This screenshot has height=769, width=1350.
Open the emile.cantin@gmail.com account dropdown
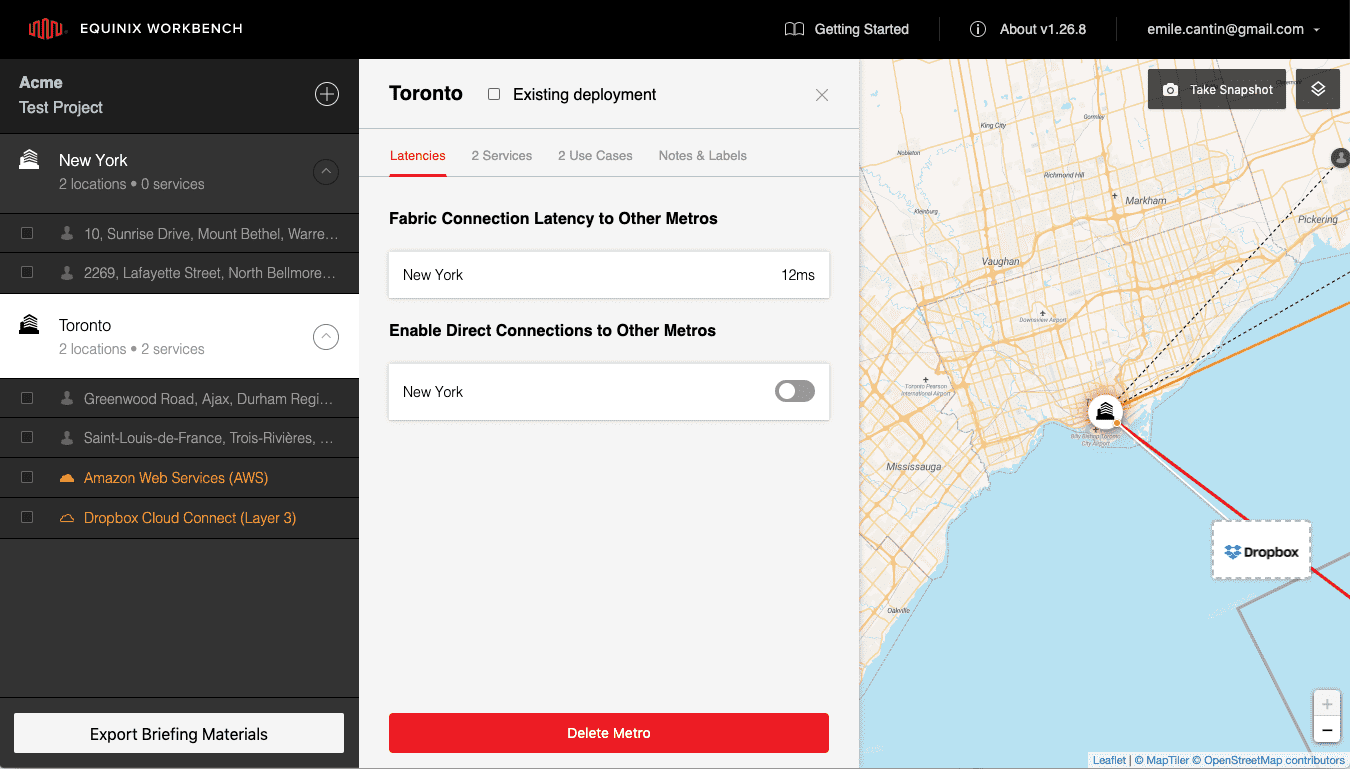1233,29
